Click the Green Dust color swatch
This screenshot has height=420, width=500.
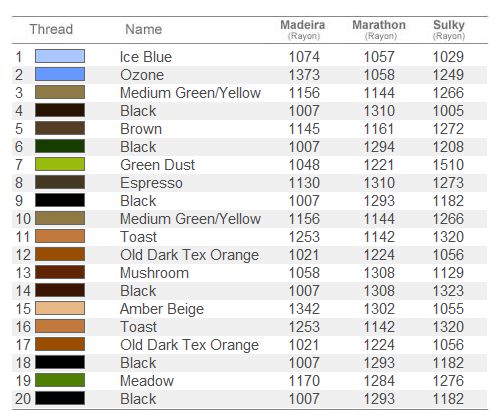tap(60, 164)
